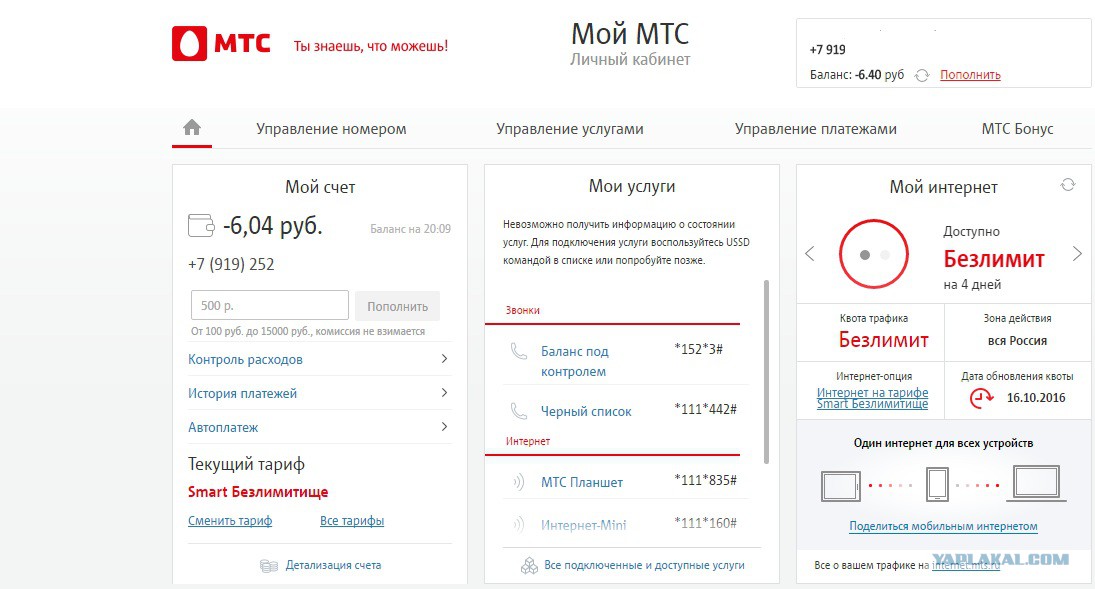This screenshot has width=1095, height=589.
Task: Refresh the Мой интернет panel
Action: [1068, 184]
